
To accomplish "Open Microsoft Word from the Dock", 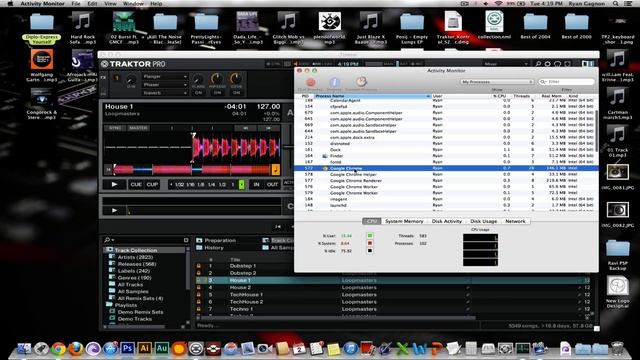I will tap(419, 349).
